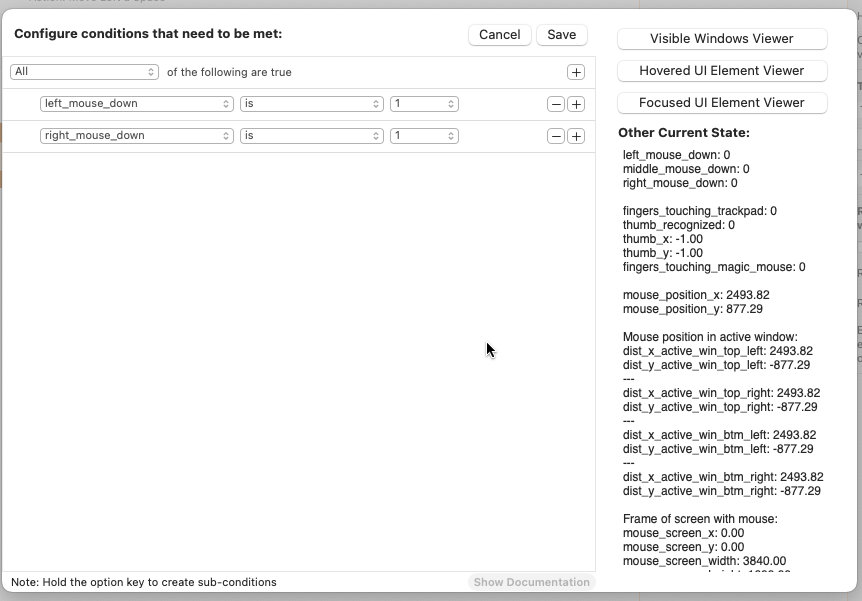Click dist_y_active_win_btm_left value line

pos(718,449)
